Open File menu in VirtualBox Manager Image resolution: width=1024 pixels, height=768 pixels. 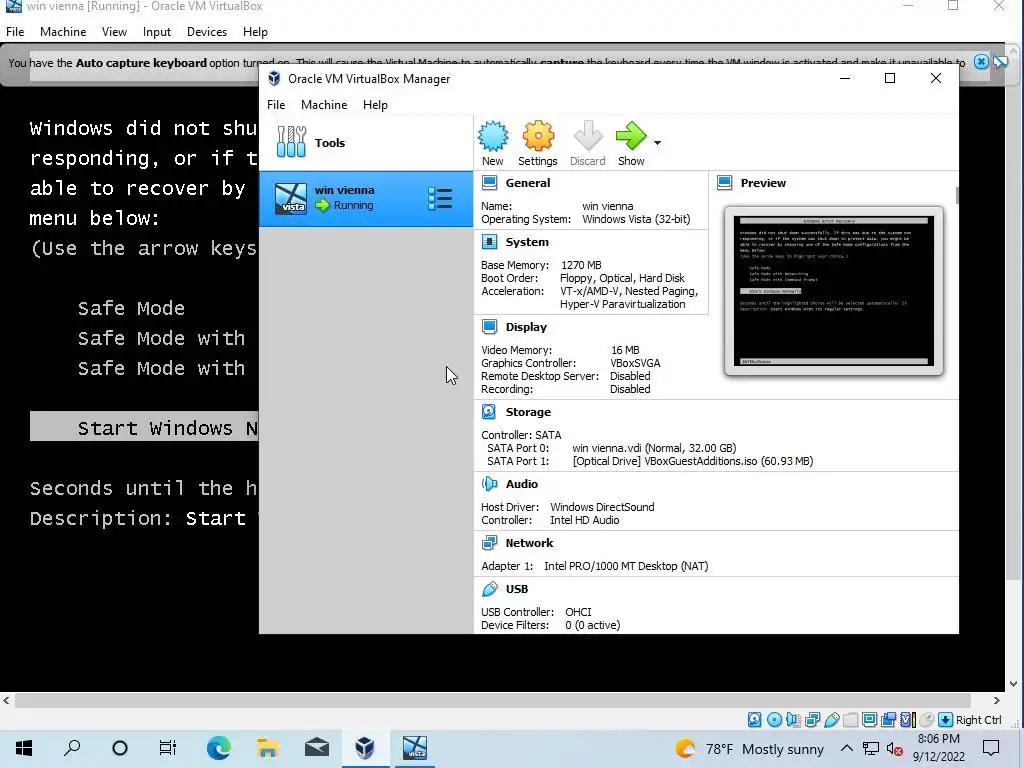pos(276,104)
